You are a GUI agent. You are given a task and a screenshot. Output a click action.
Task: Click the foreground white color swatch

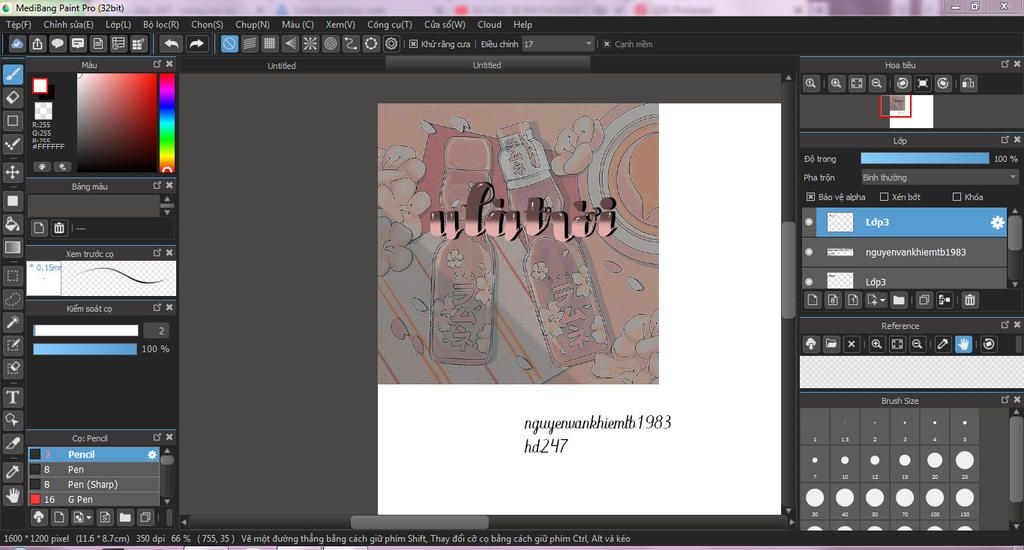pos(40,86)
